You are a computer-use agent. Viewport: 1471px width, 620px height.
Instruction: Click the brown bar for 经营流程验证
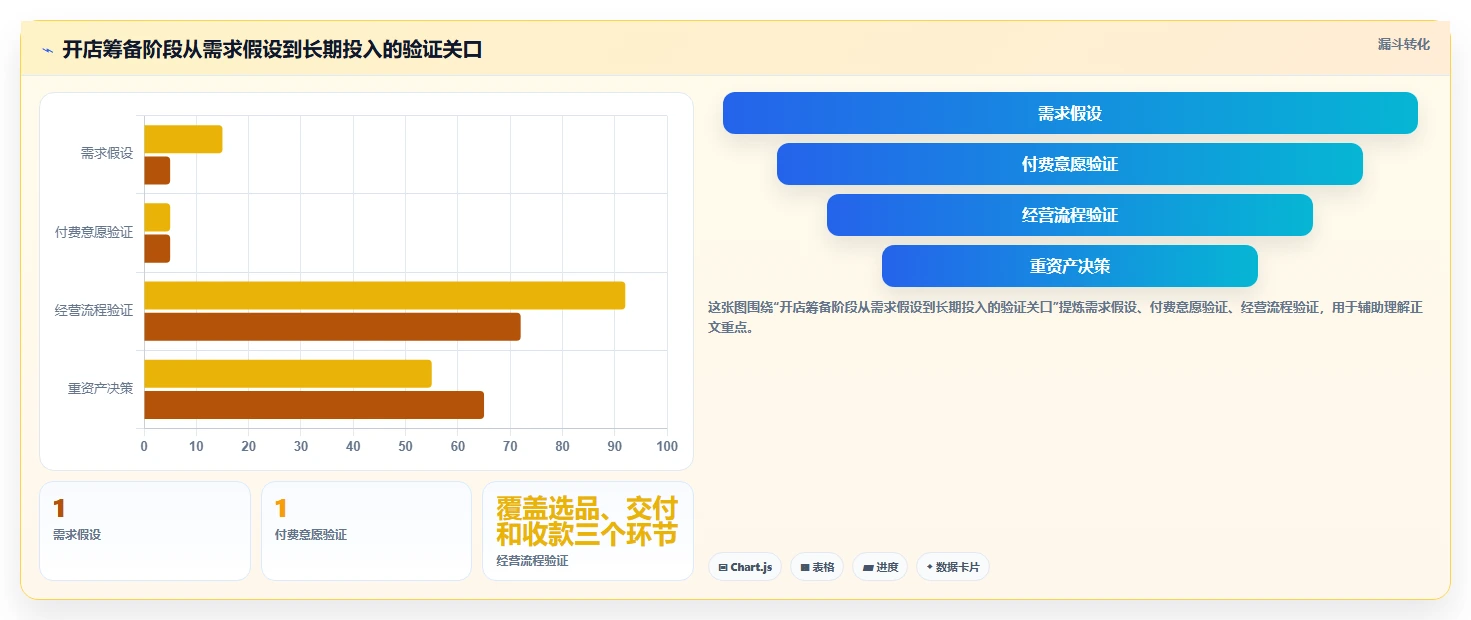tap(332, 327)
